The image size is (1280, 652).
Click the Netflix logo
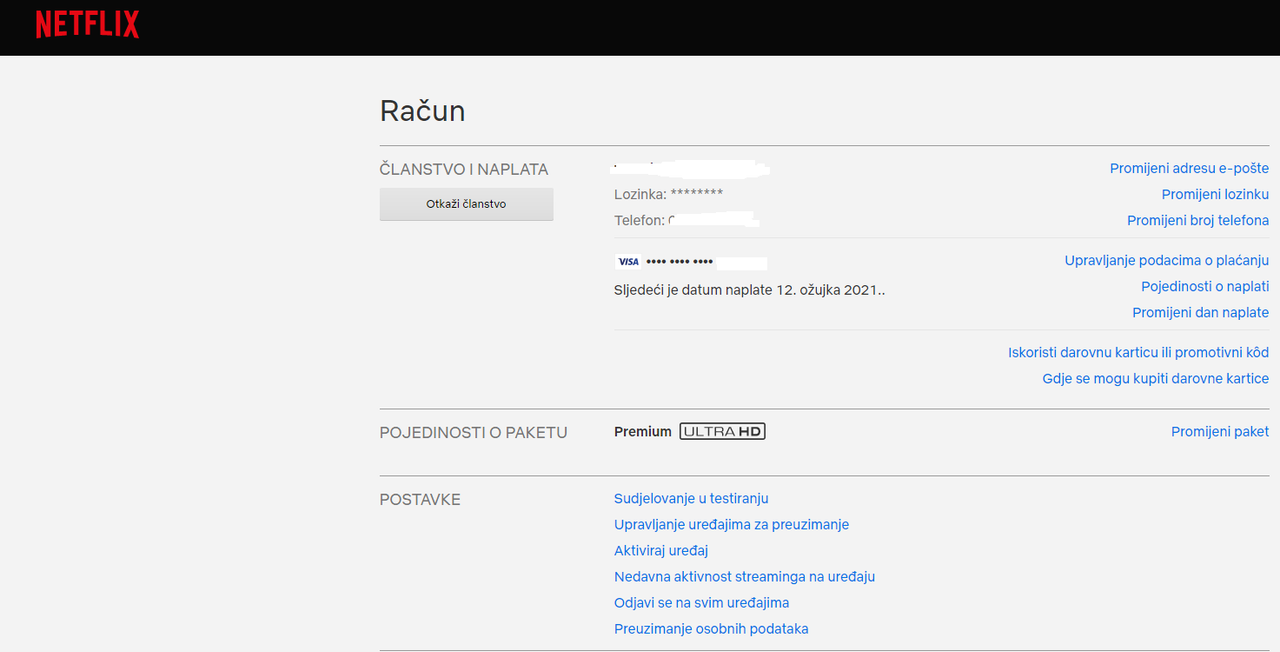pyautogui.click(x=87, y=25)
